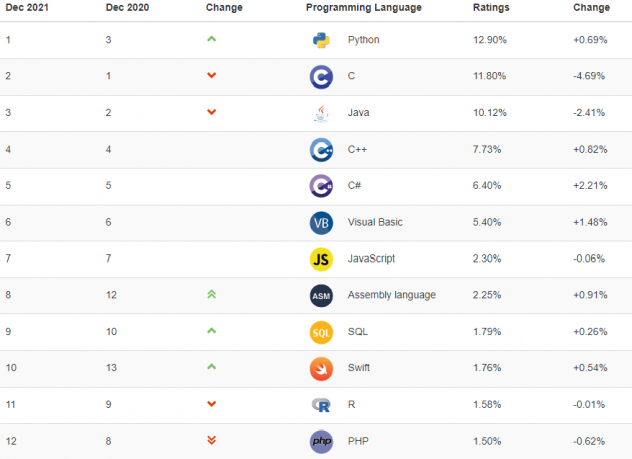Click the Assembly language ASM logo
632x459 pixels.
321,295
